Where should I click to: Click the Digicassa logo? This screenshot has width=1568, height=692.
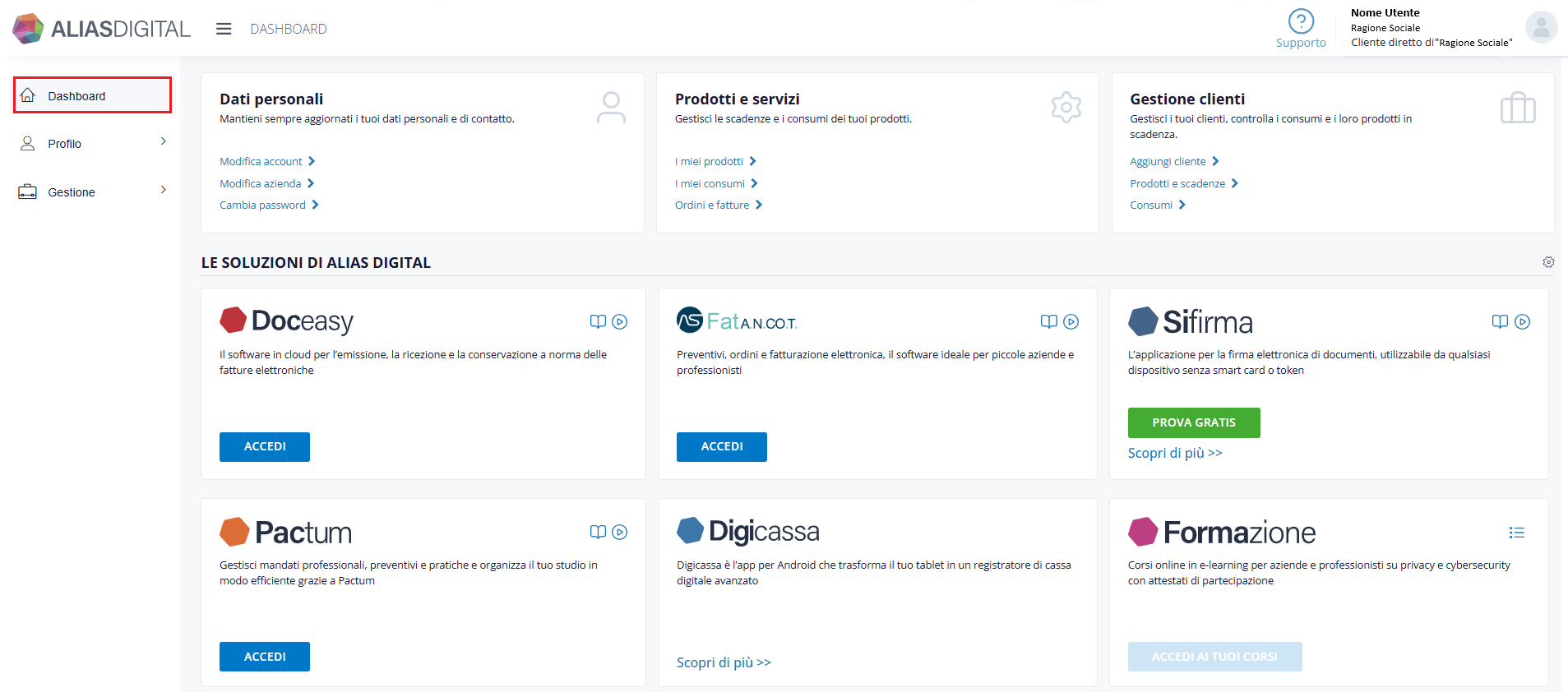point(748,531)
